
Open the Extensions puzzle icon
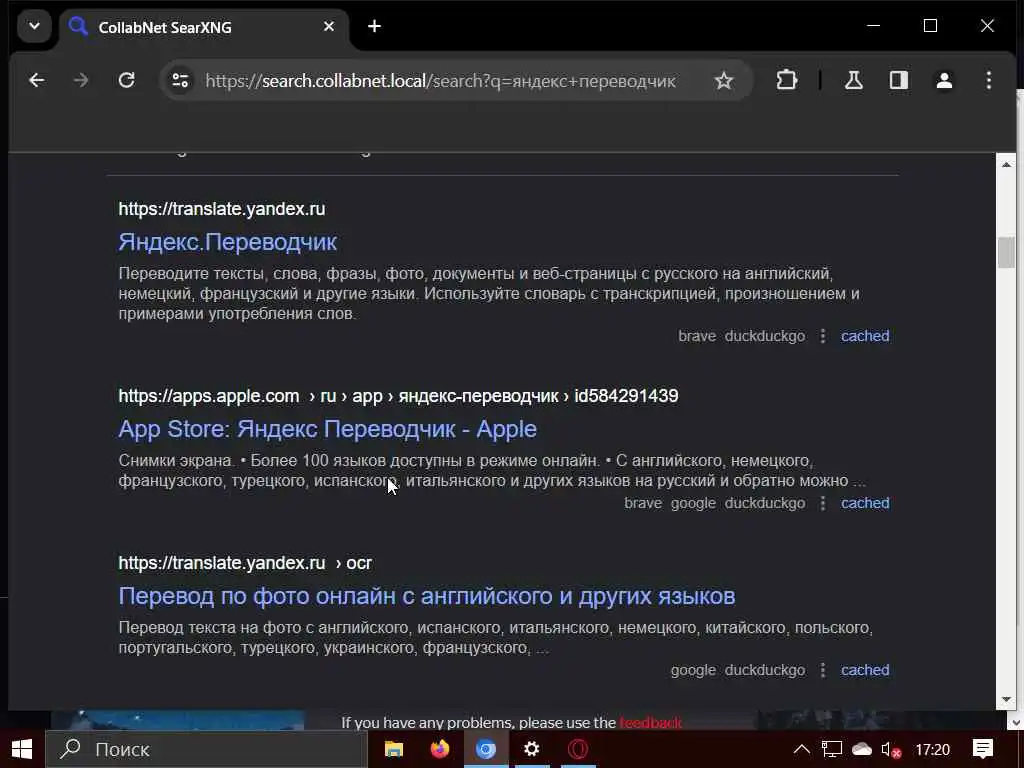[787, 80]
